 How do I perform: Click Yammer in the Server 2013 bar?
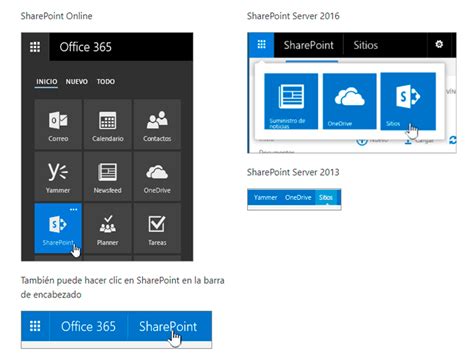(x=265, y=197)
